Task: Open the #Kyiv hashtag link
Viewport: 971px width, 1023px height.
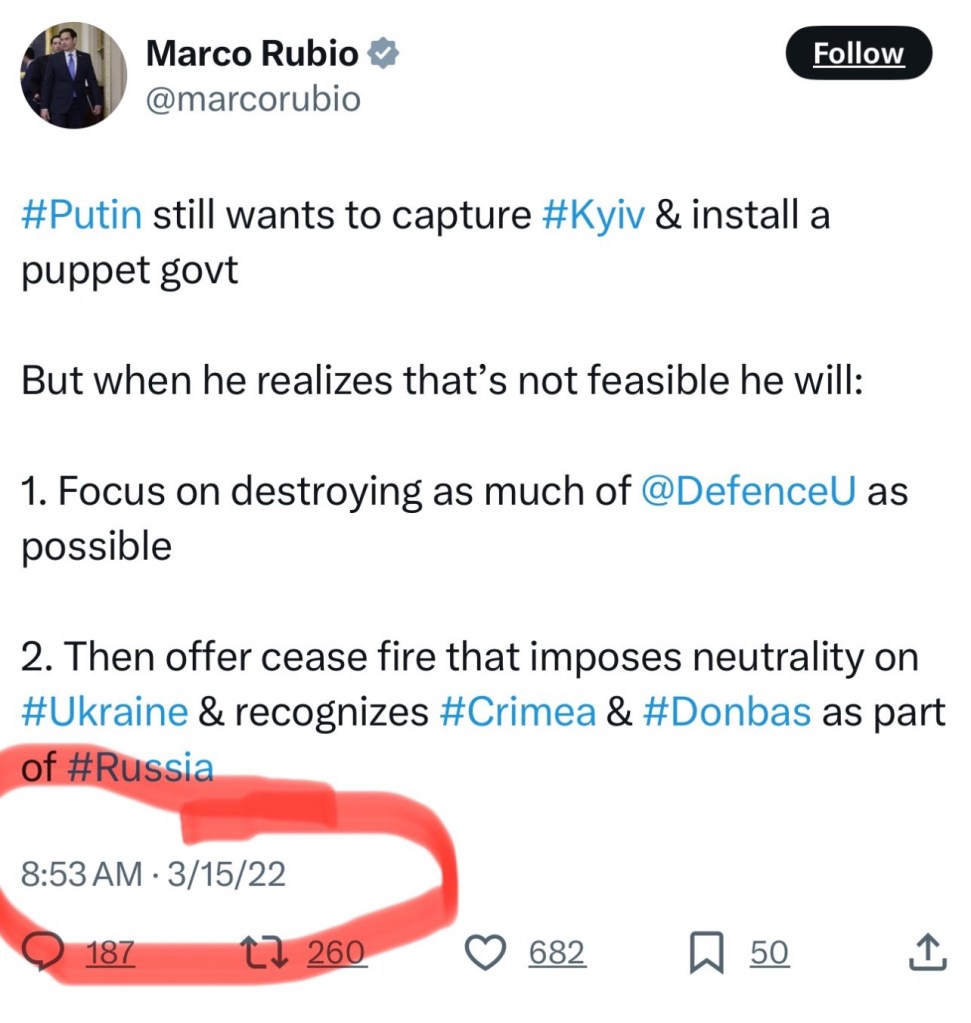Action: click(x=594, y=216)
